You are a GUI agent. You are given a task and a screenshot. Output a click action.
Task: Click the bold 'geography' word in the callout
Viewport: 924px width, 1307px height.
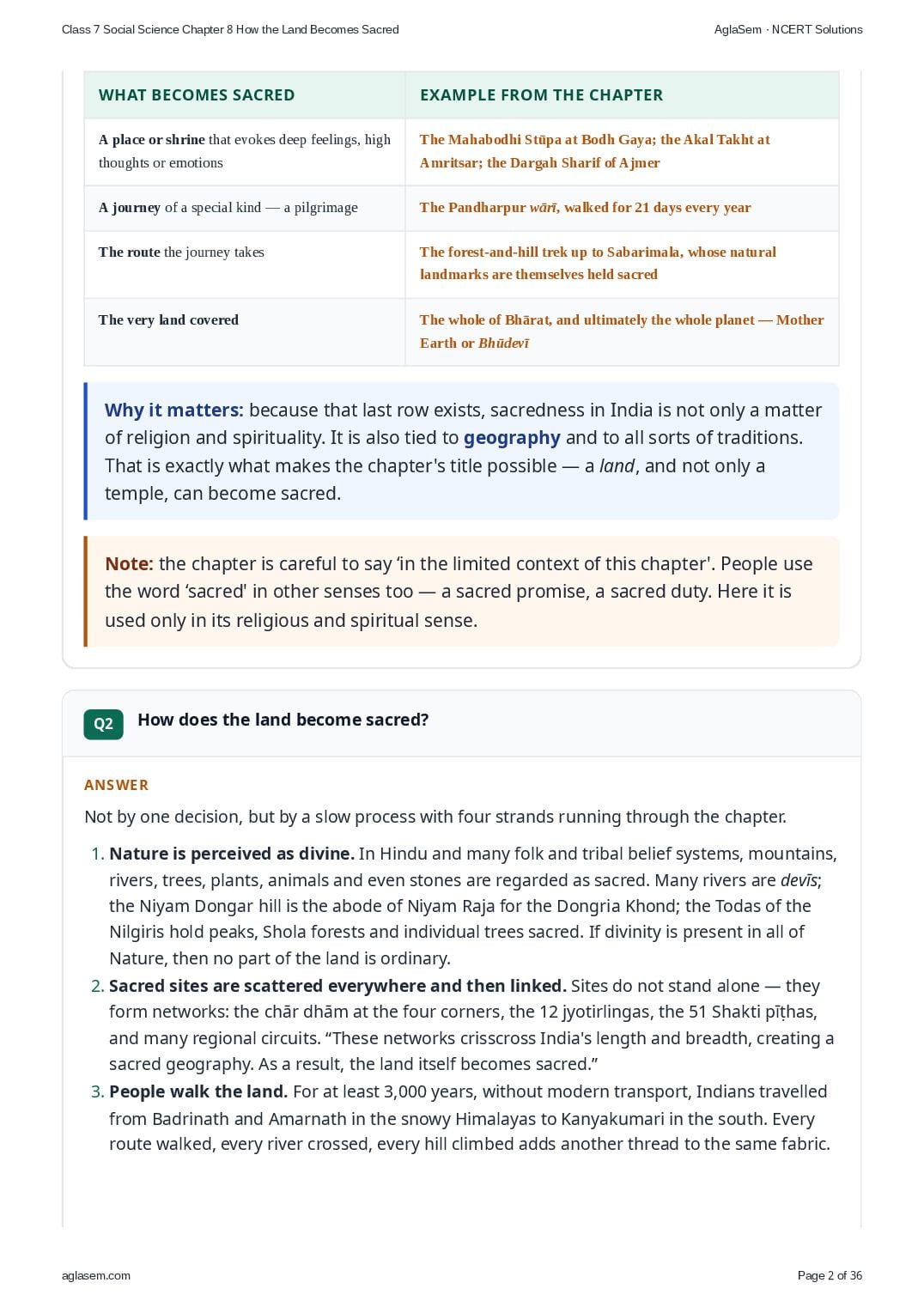pos(512,438)
